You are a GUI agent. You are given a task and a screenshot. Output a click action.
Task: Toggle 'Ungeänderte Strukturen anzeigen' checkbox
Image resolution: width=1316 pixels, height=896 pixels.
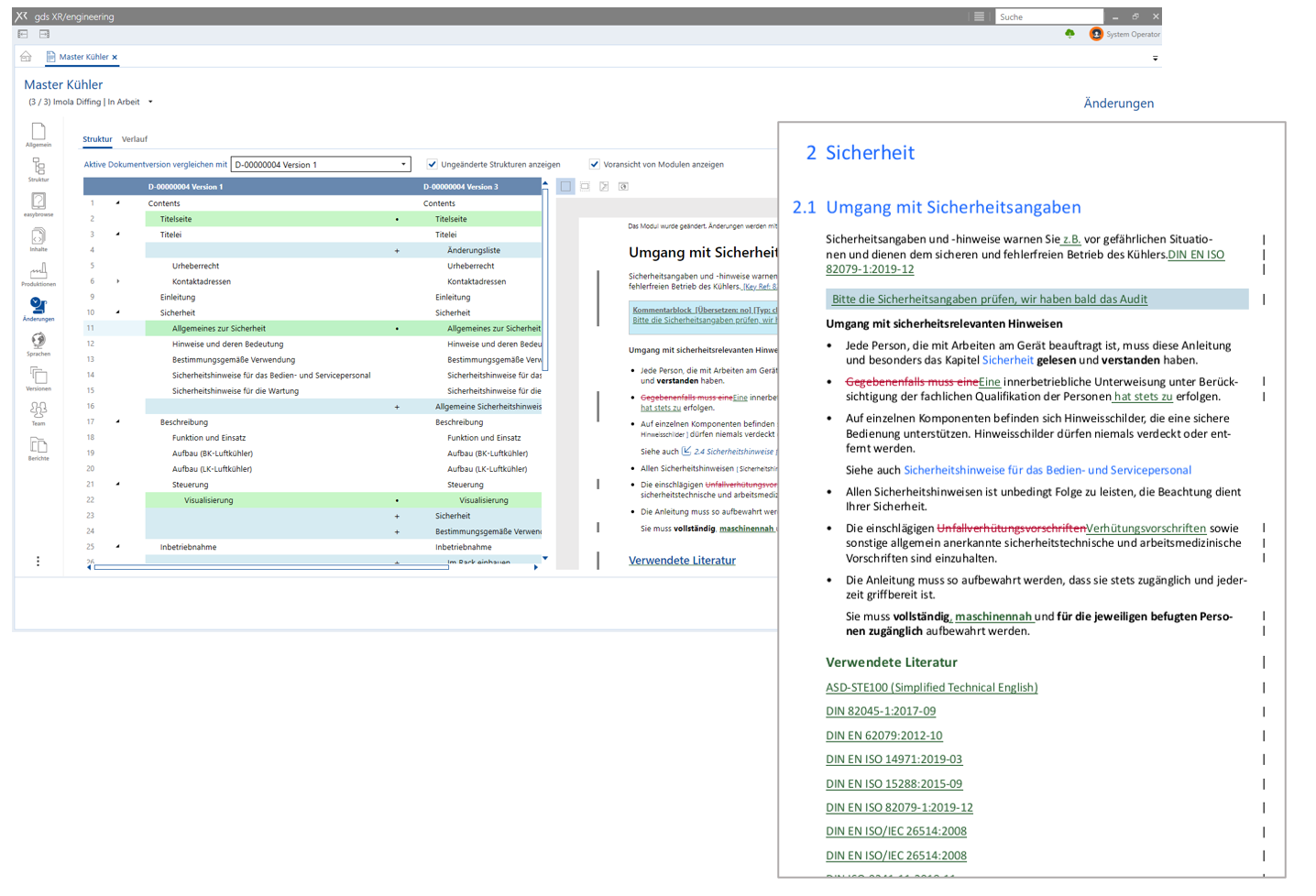pyautogui.click(x=432, y=165)
